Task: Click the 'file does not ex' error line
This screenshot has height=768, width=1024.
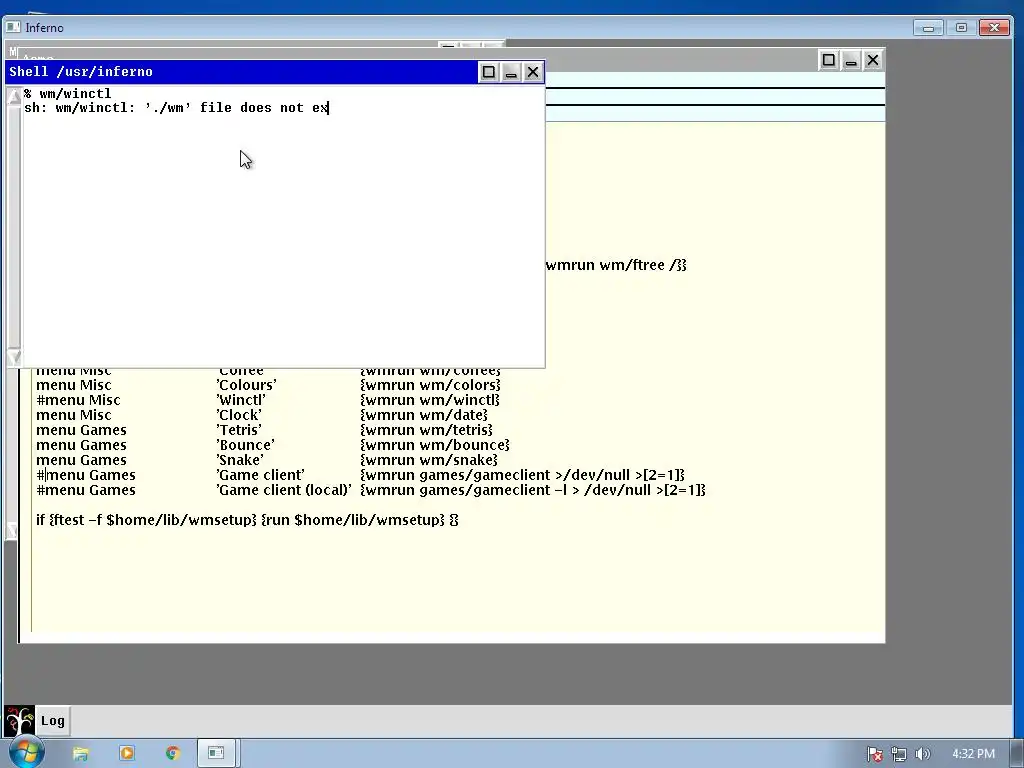Action: coord(176,108)
